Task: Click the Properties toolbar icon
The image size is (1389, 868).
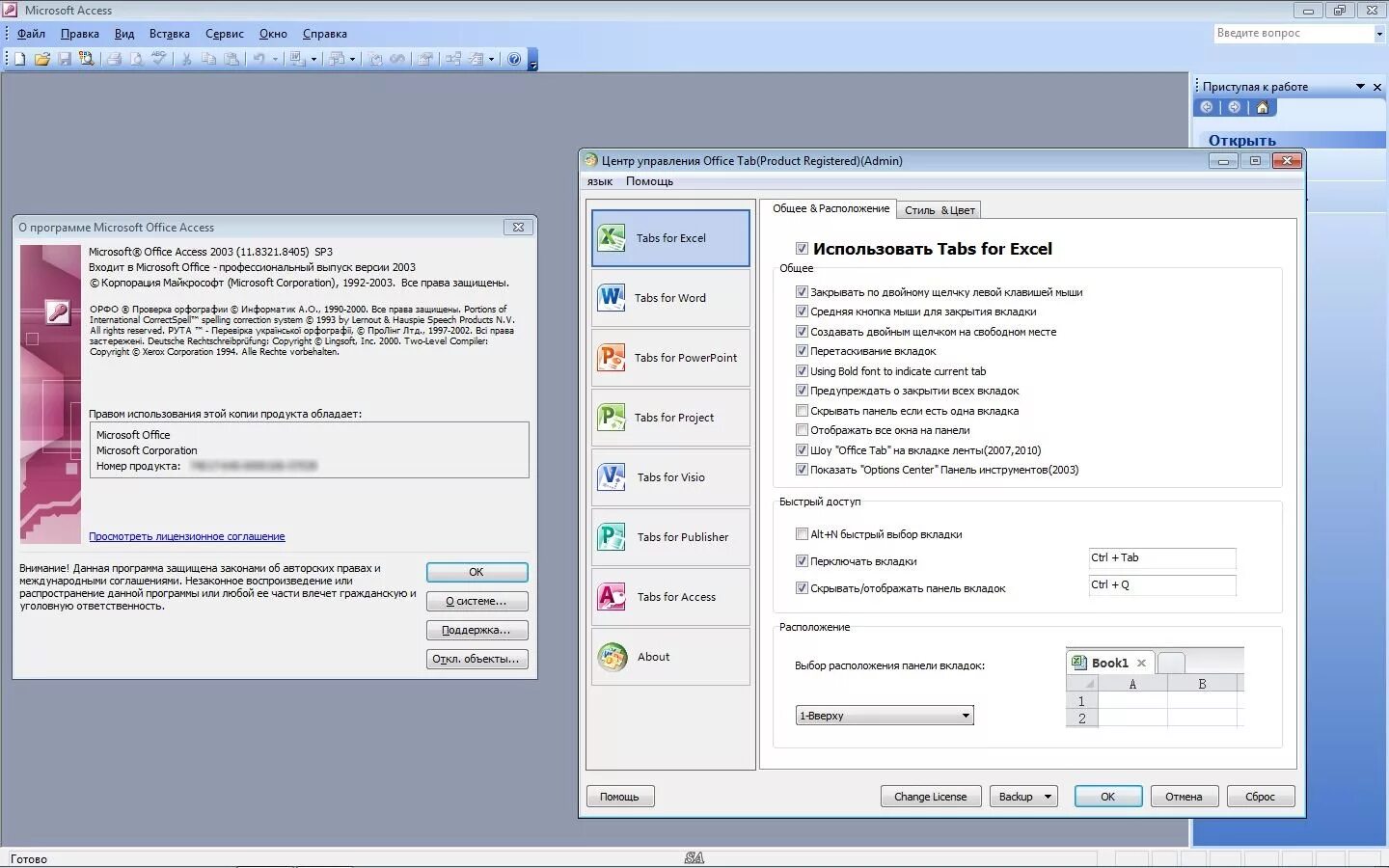Action: point(423,59)
